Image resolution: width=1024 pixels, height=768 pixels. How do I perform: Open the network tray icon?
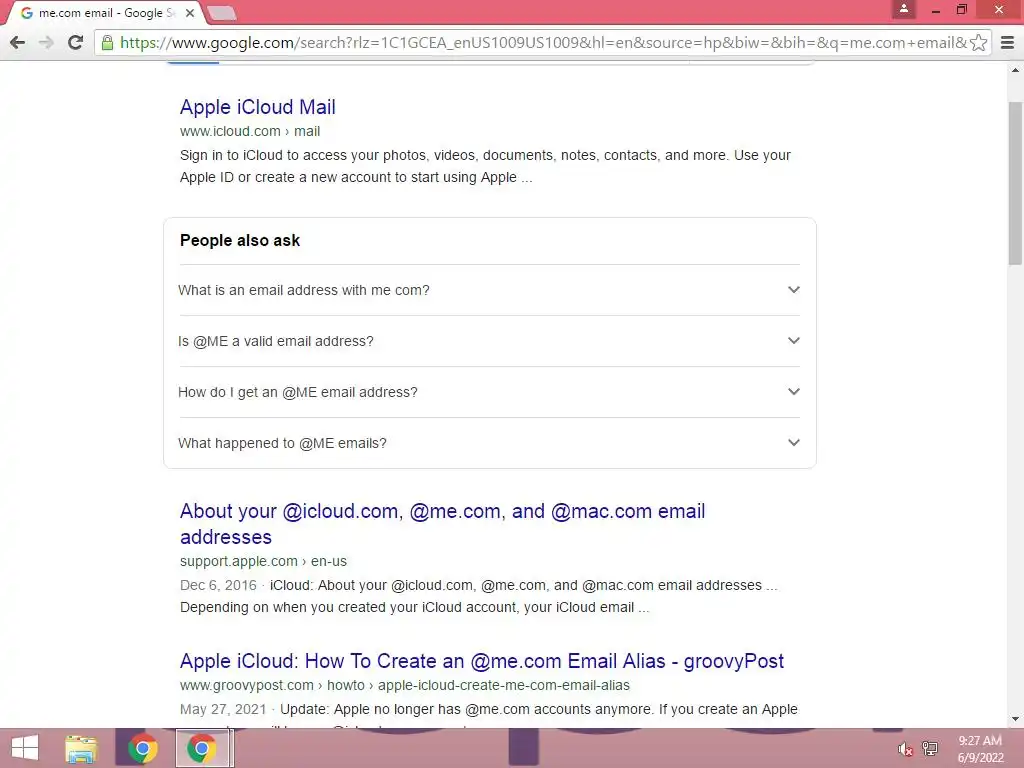pyautogui.click(x=930, y=748)
